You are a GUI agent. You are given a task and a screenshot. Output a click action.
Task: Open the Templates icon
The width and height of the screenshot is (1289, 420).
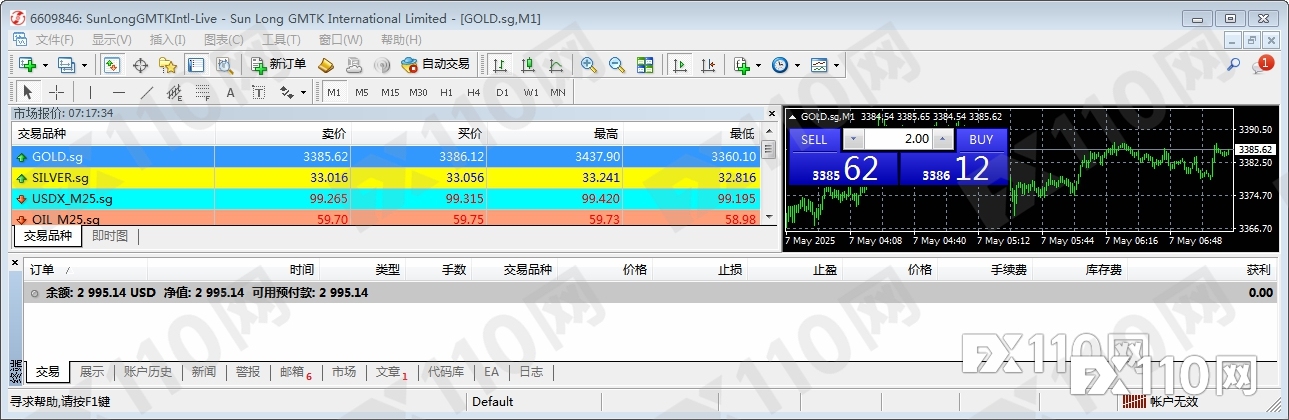[x=819, y=65]
